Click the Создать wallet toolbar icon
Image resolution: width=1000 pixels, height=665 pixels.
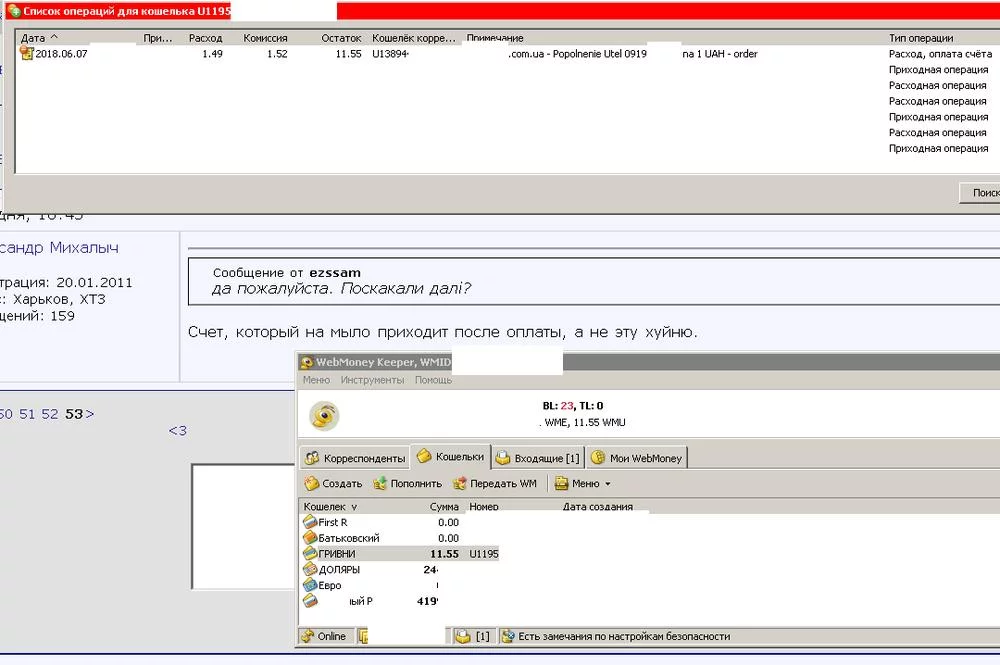312,484
